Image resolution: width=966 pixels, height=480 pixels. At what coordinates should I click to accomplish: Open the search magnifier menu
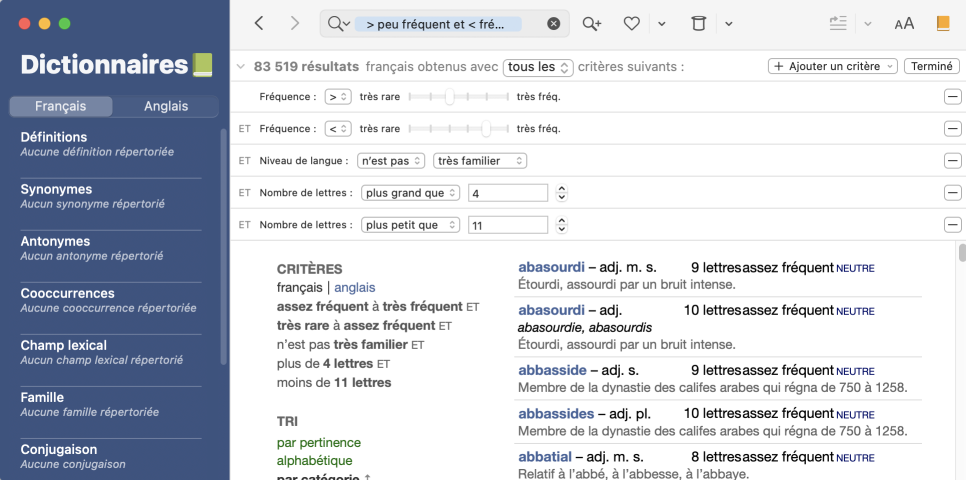[x=339, y=23]
